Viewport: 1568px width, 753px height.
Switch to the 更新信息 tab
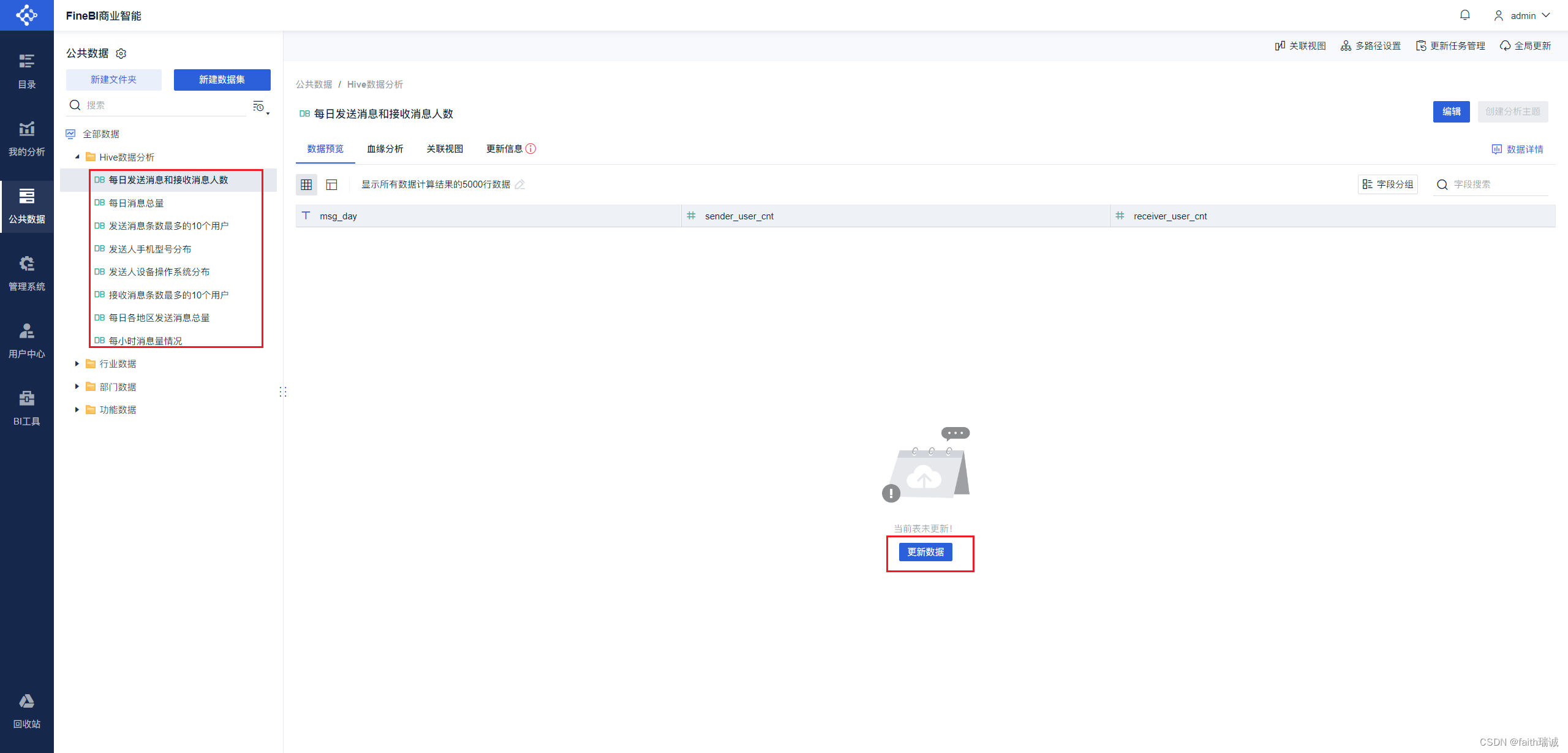click(x=504, y=149)
